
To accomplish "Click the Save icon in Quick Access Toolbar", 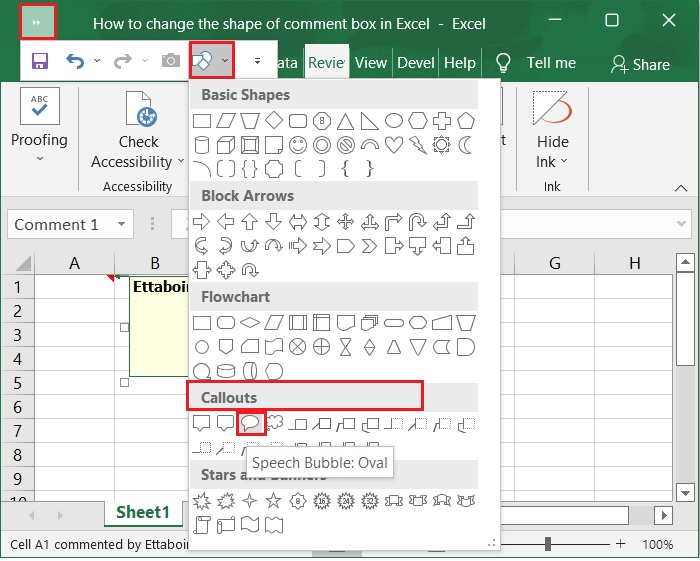I will [x=40, y=62].
